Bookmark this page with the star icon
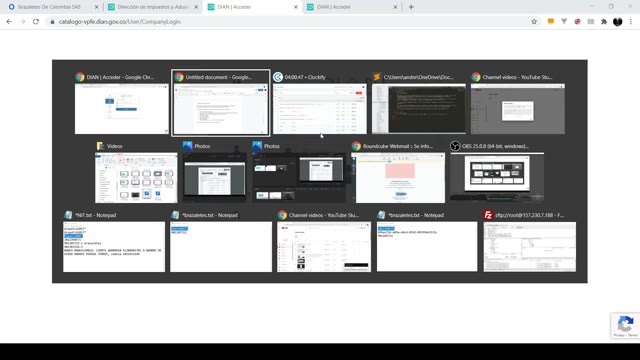The height and width of the screenshot is (360, 640). point(534,22)
